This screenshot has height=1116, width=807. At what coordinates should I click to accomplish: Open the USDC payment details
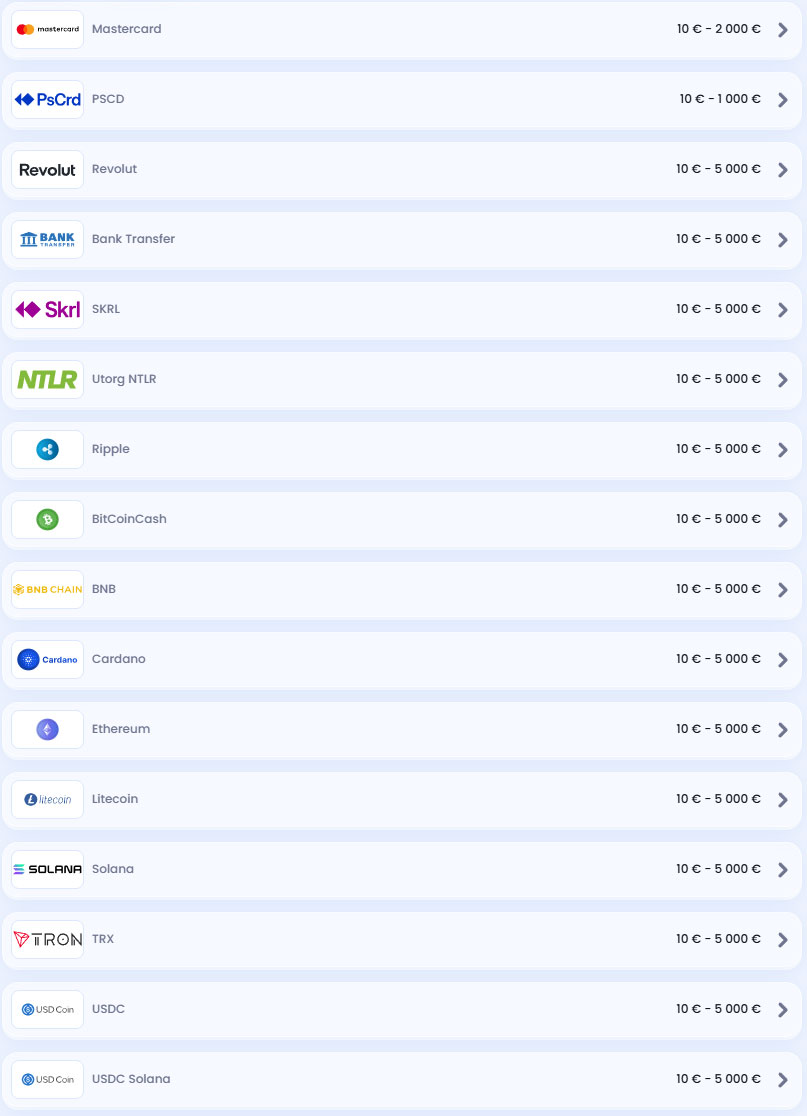(783, 1009)
